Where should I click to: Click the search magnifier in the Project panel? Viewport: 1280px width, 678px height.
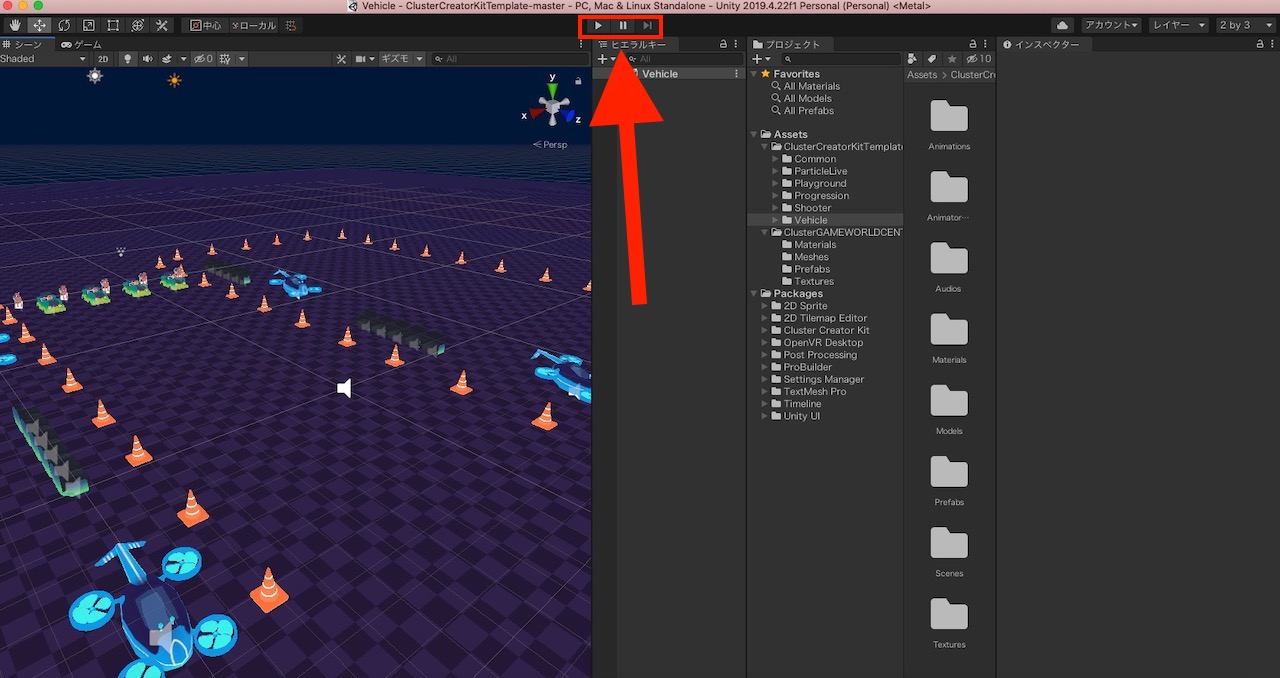789,58
